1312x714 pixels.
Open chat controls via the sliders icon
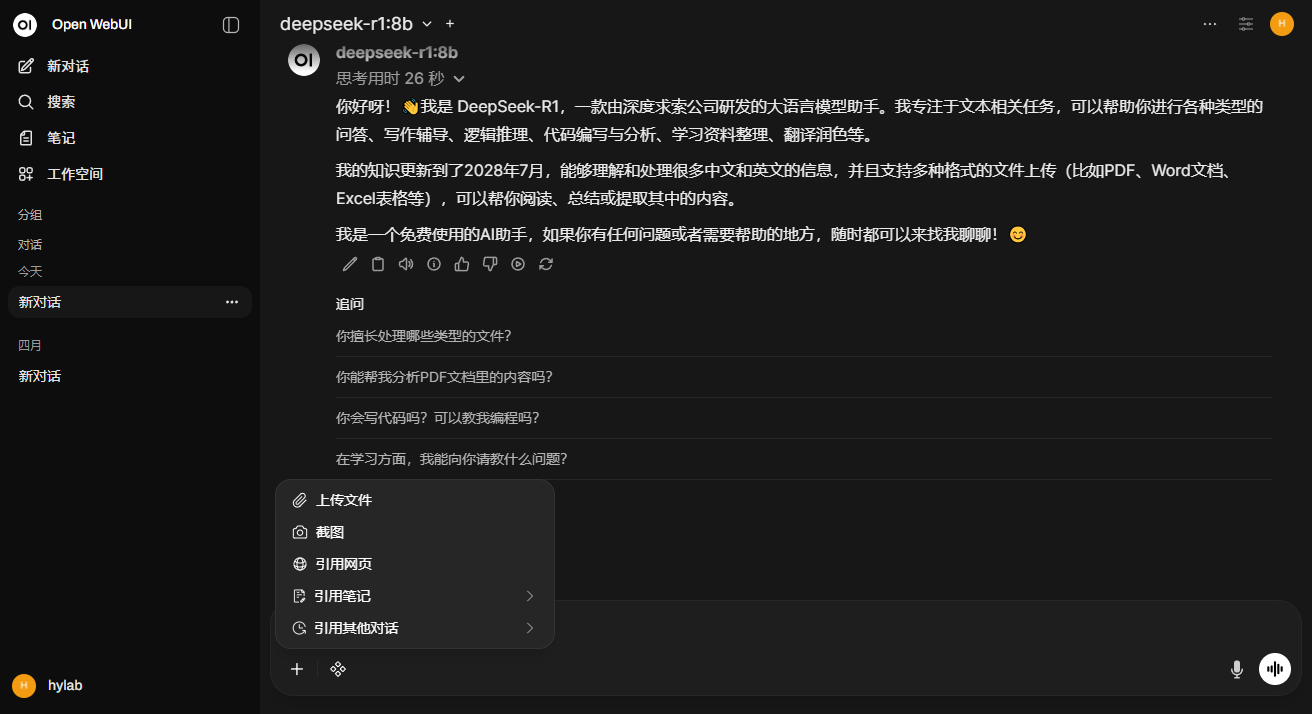coord(1245,23)
